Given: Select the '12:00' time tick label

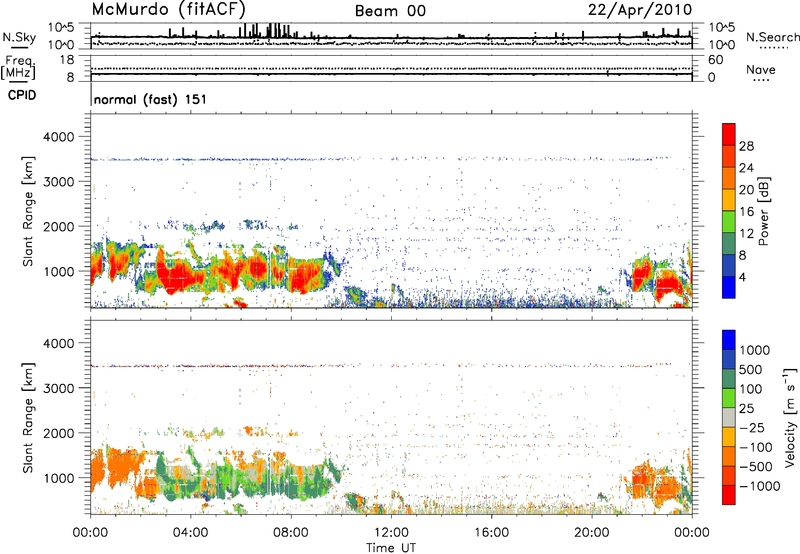Looking at the screenshot, I should 391,533.
